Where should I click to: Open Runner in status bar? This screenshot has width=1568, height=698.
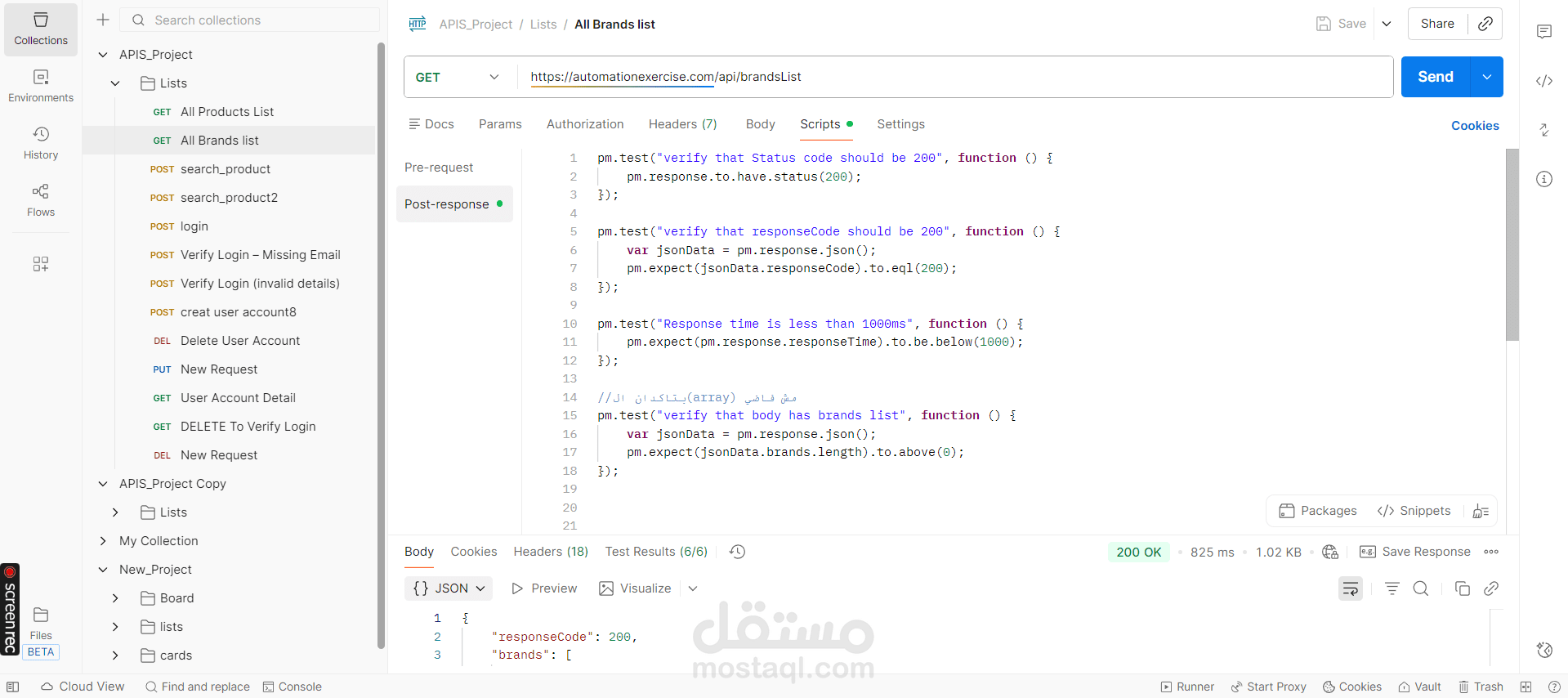(1188, 687)
